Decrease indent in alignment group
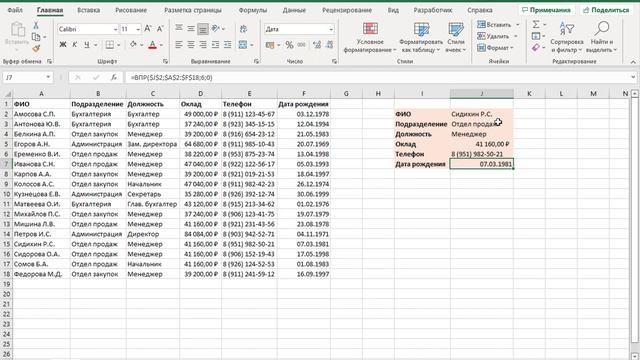Viewport: 640px width, 360px height. pos(216,44)
